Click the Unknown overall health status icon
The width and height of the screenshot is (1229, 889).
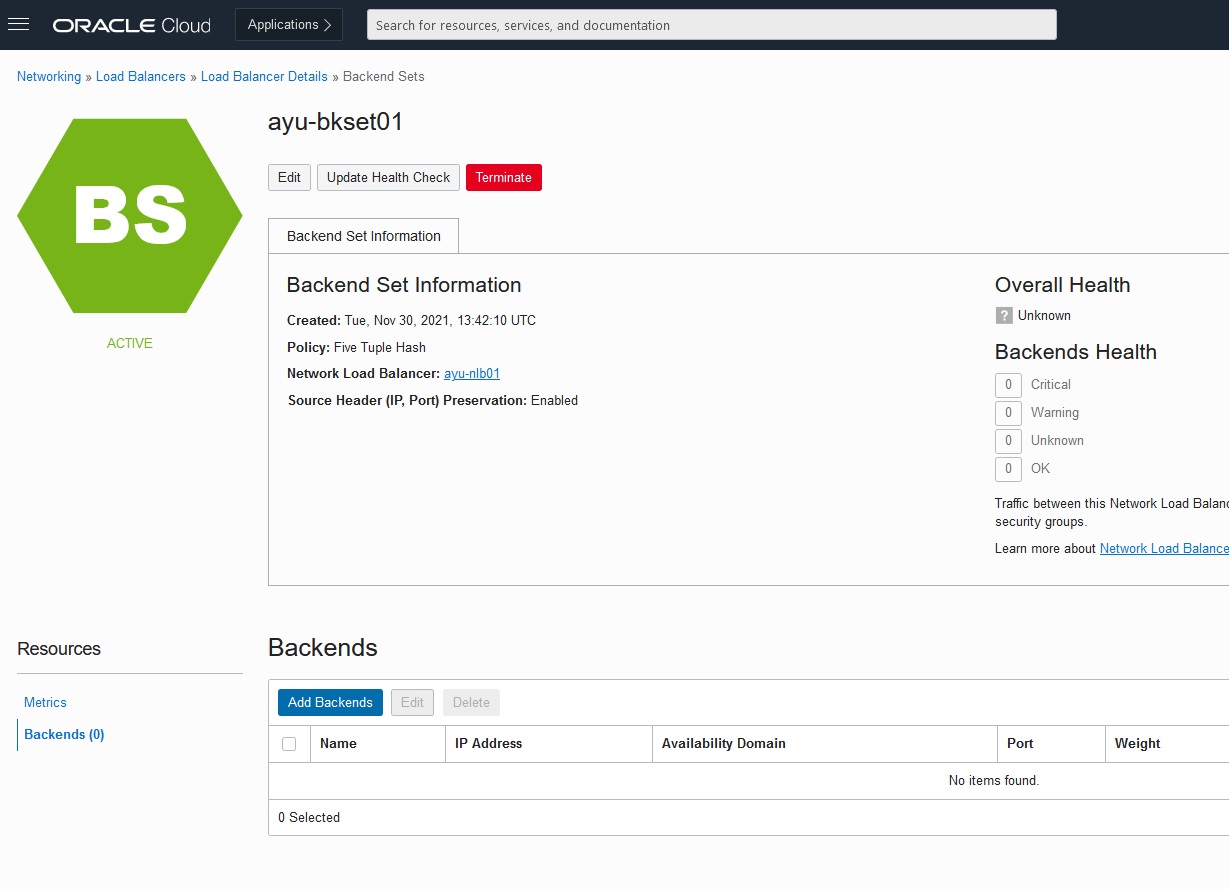click(1004, 316)
